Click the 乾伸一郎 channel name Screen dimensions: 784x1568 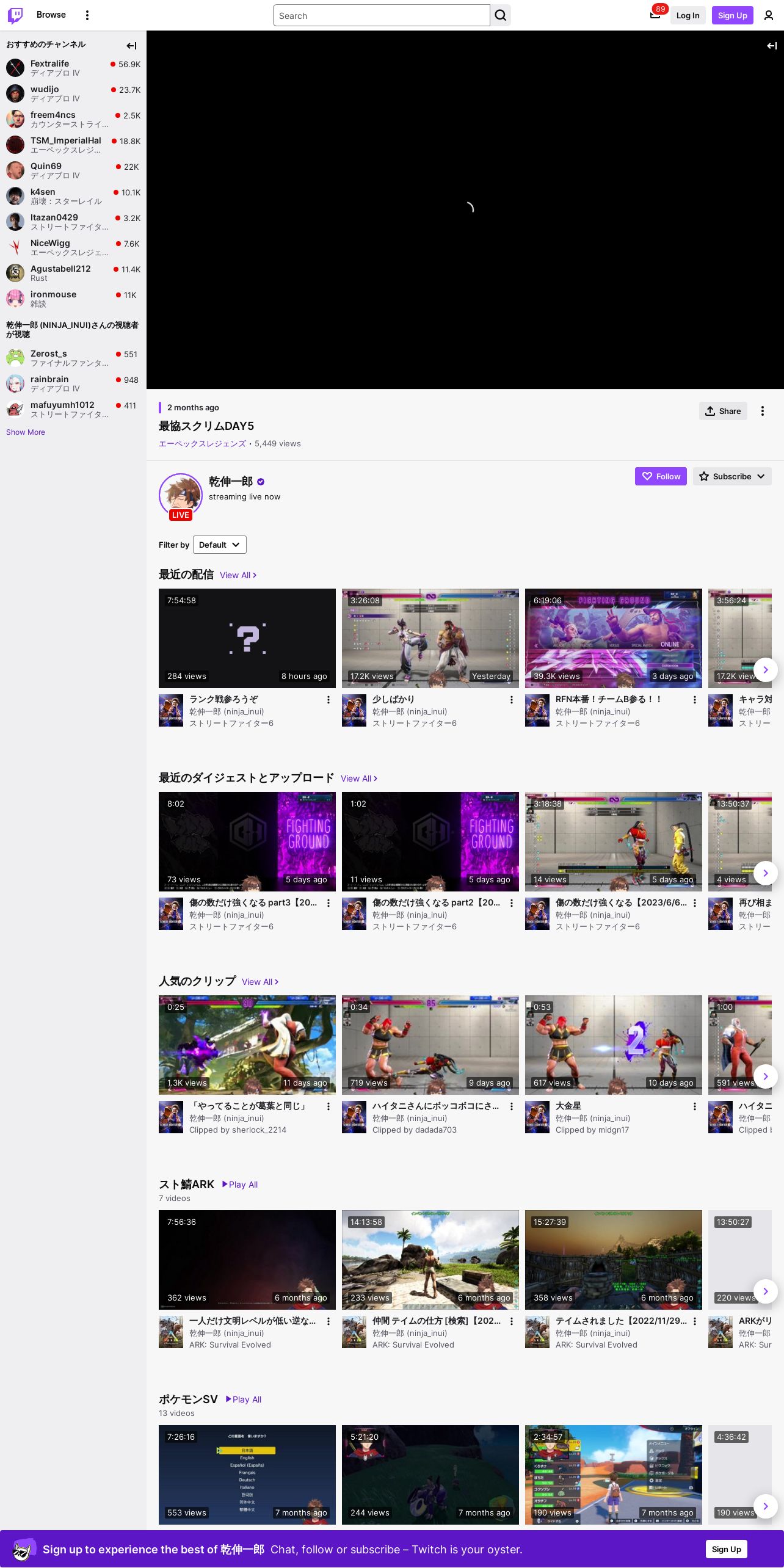[231, 482]
